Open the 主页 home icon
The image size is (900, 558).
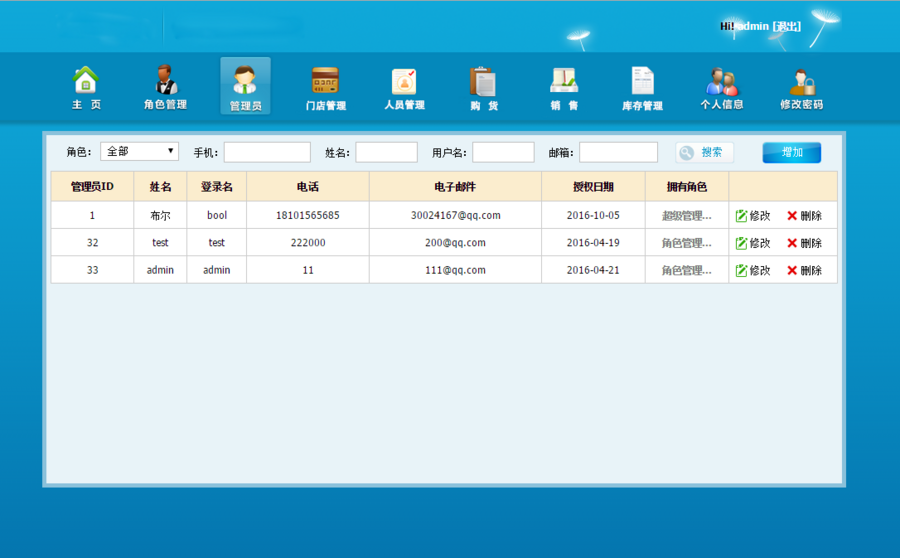click(x=86, y=87)
